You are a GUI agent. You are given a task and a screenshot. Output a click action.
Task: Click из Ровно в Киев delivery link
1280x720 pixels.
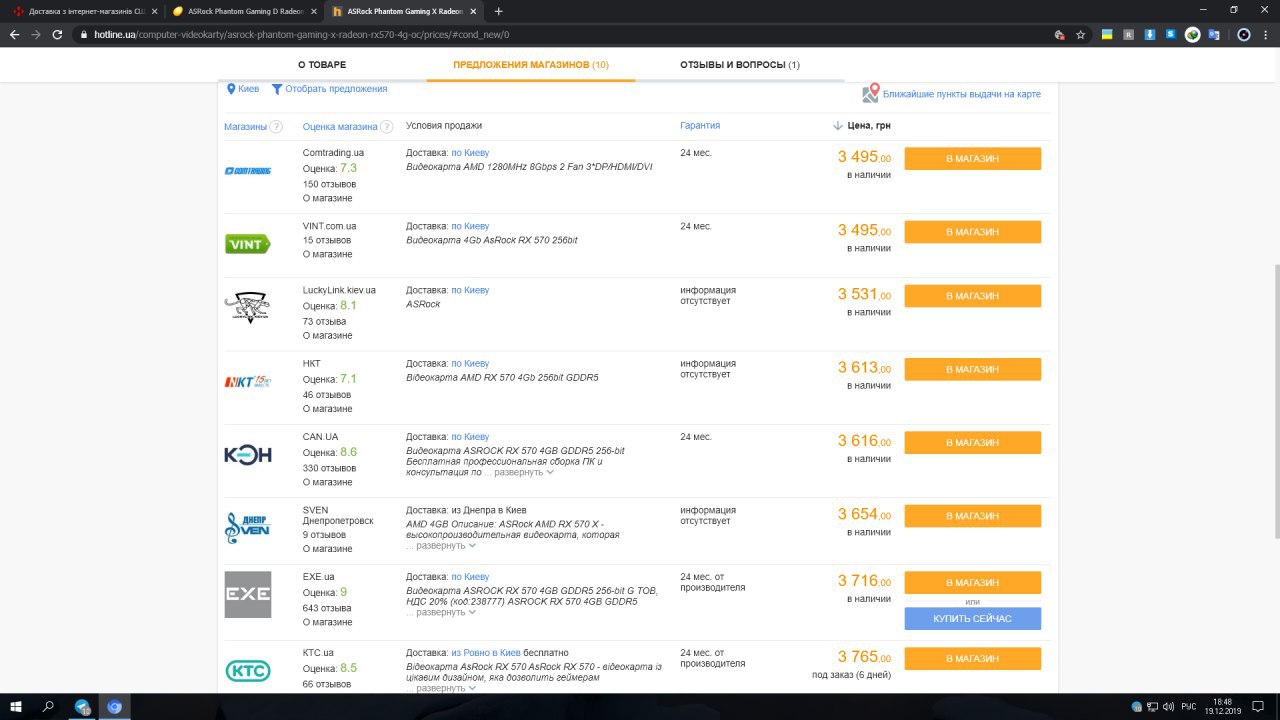pos(485,653)
